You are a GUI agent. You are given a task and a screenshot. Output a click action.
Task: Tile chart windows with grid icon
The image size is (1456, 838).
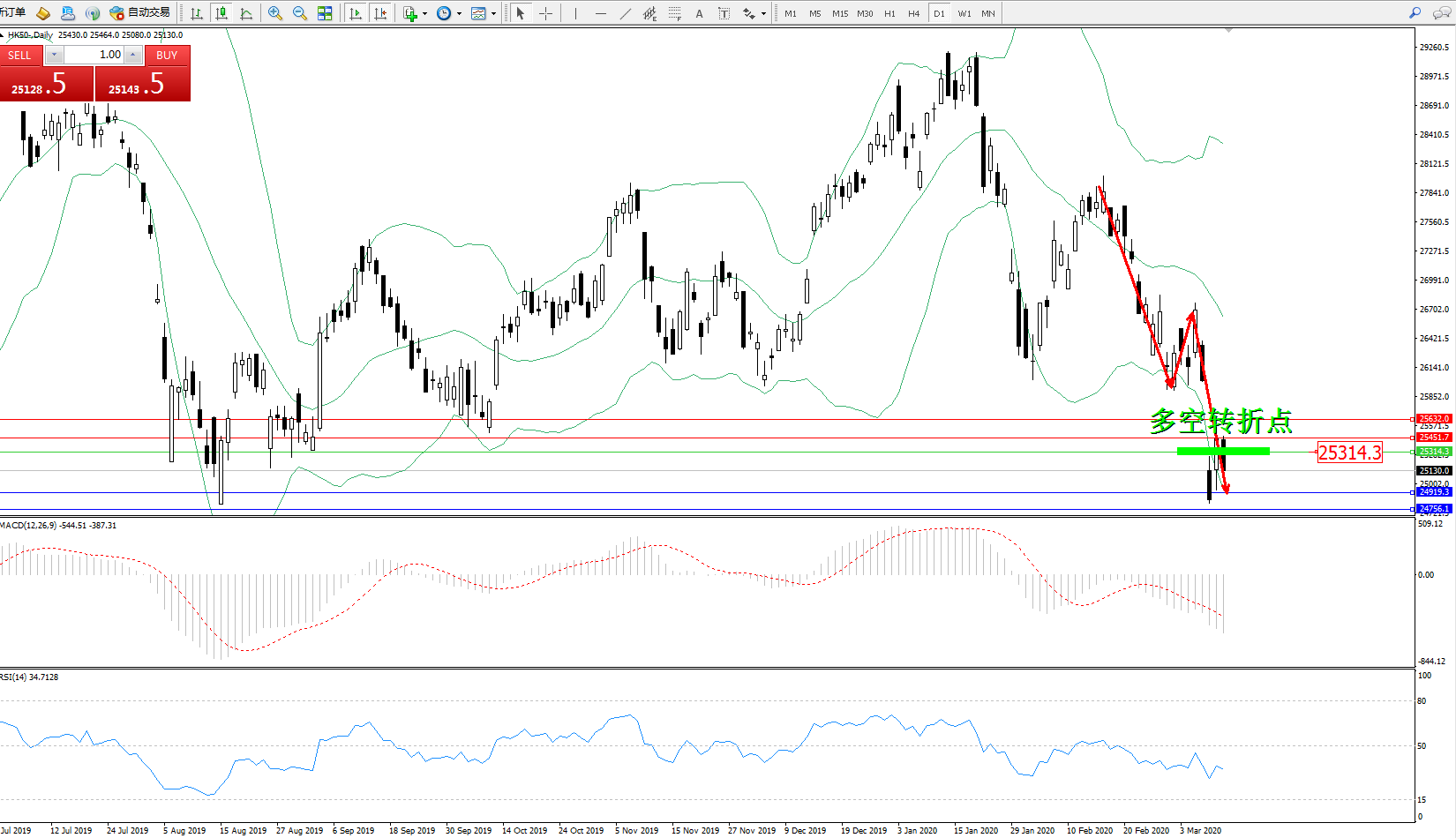click(325, 13)
